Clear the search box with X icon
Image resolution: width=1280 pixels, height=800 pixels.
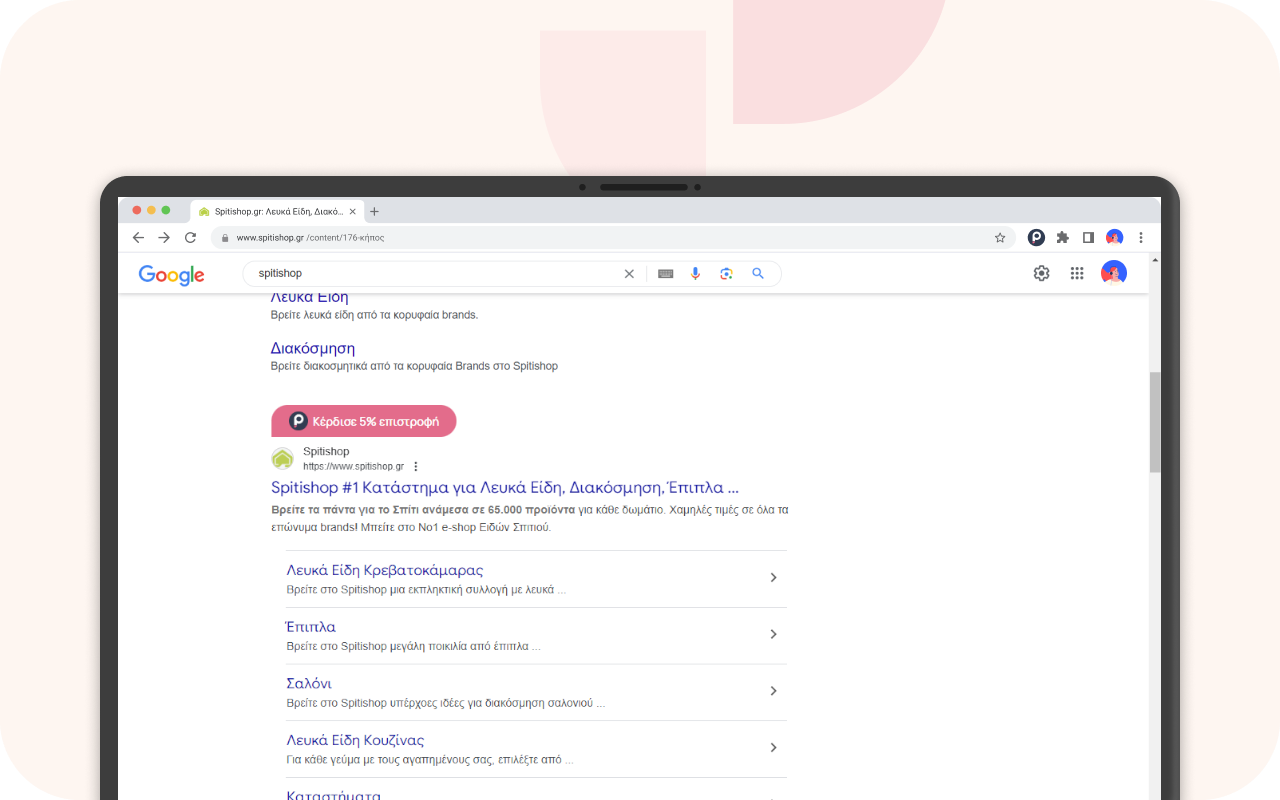[x=629, y=274]
